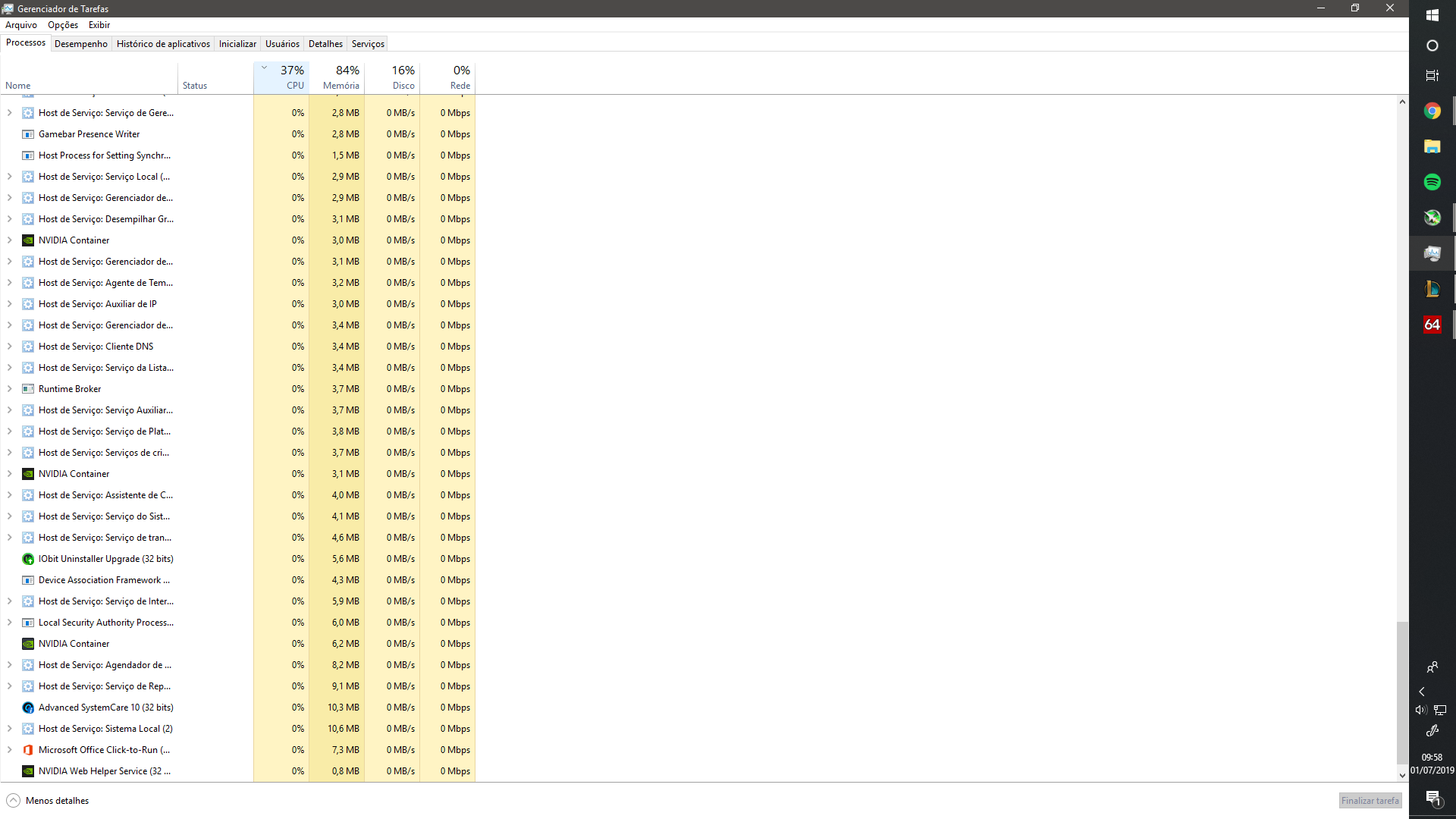Screen dimensions: 1456x819
Task: Show hidden tray icons arrow
Action: [1422, 692]
